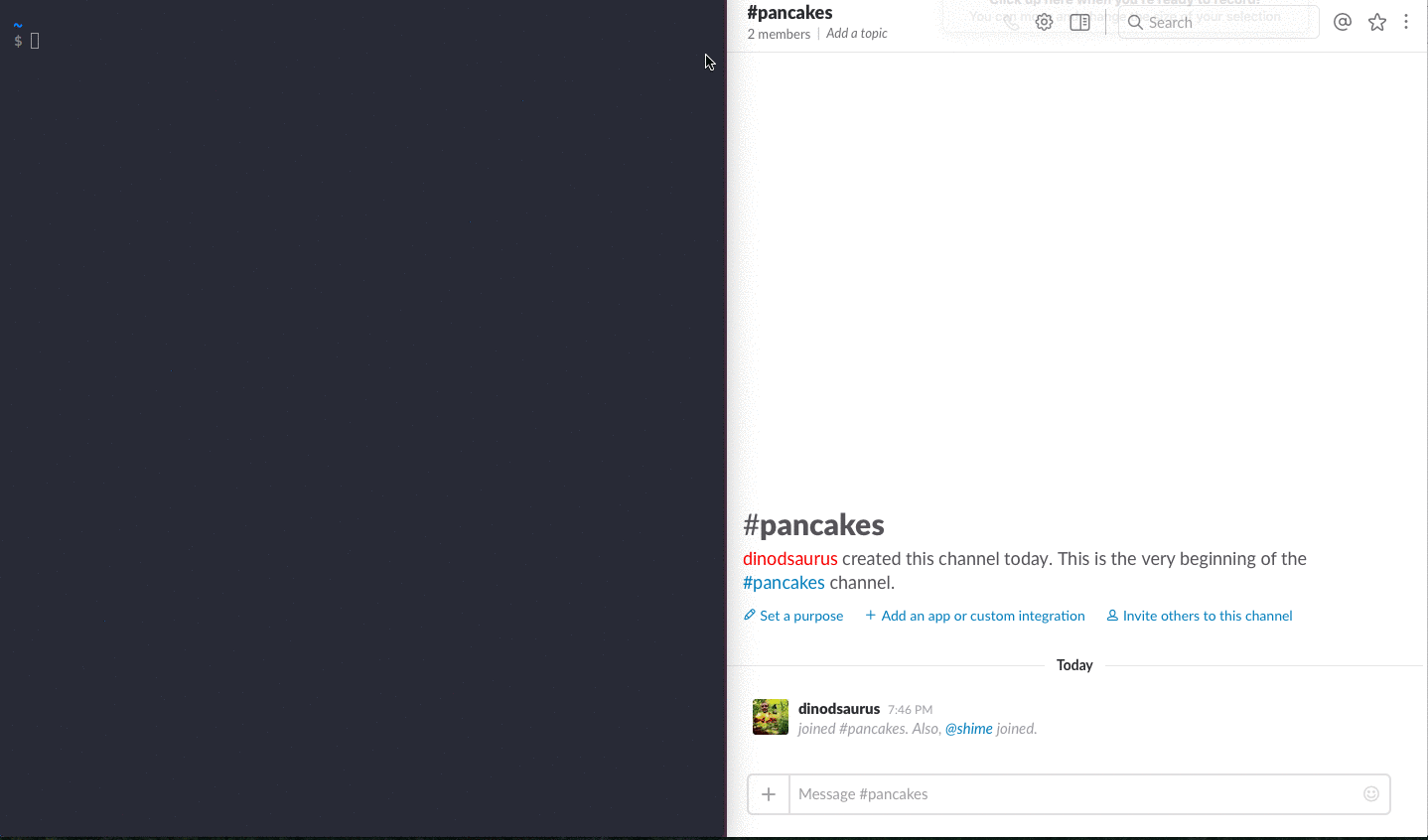This screenshot has width=1428, height=840.
Task: Click the terminal prompt cursor
Action: 35,41
